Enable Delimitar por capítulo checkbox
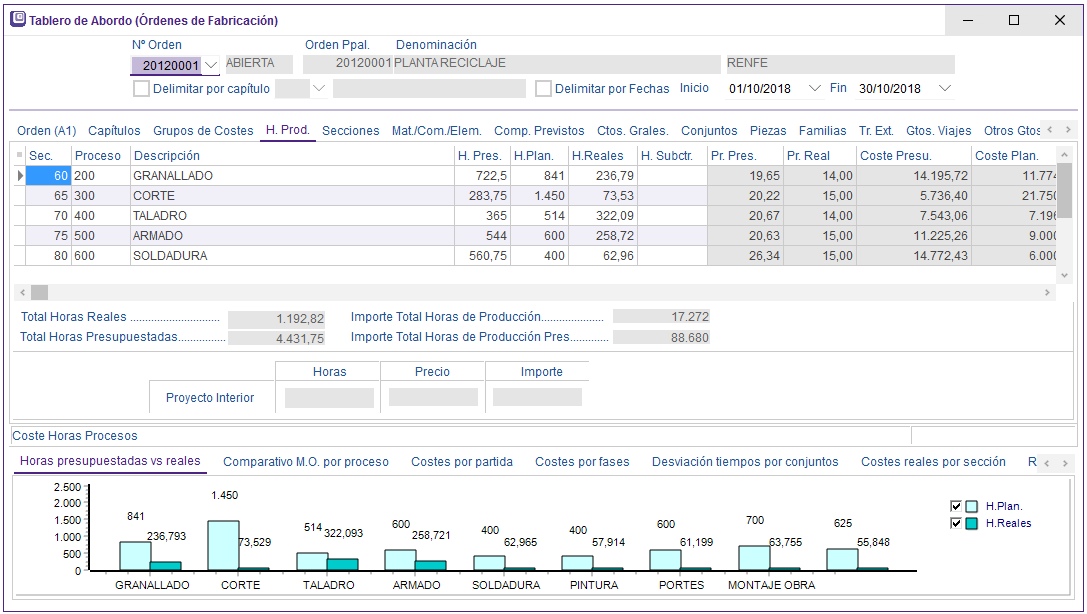 click(x=141, y=89)
